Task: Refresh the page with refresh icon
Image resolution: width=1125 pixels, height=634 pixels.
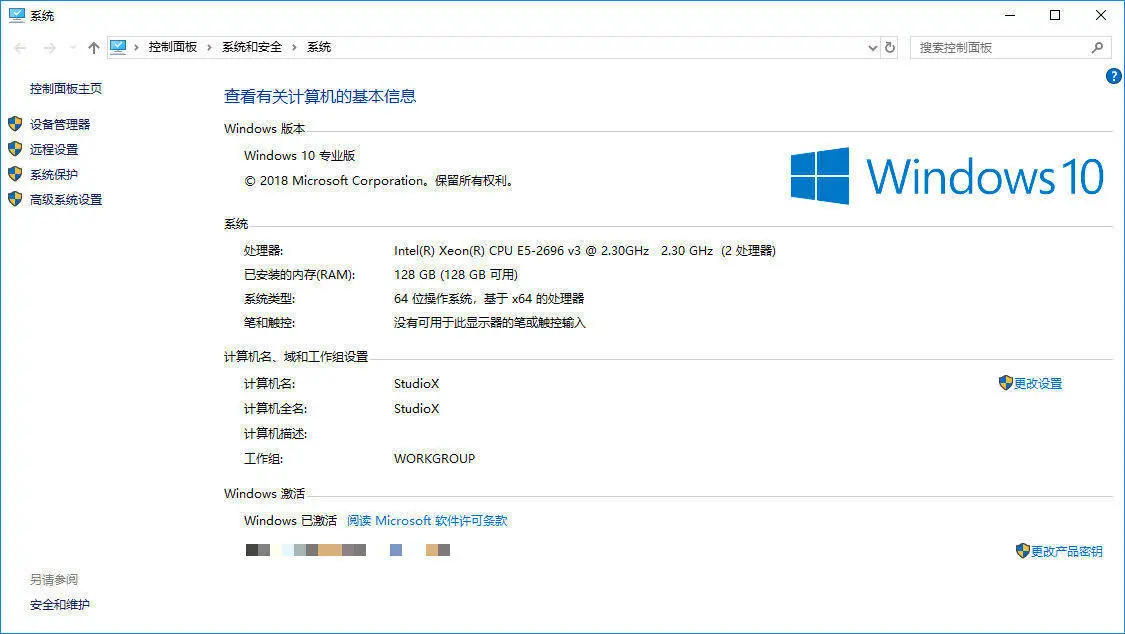Action: pyautogui.click(x=890, y=47)
